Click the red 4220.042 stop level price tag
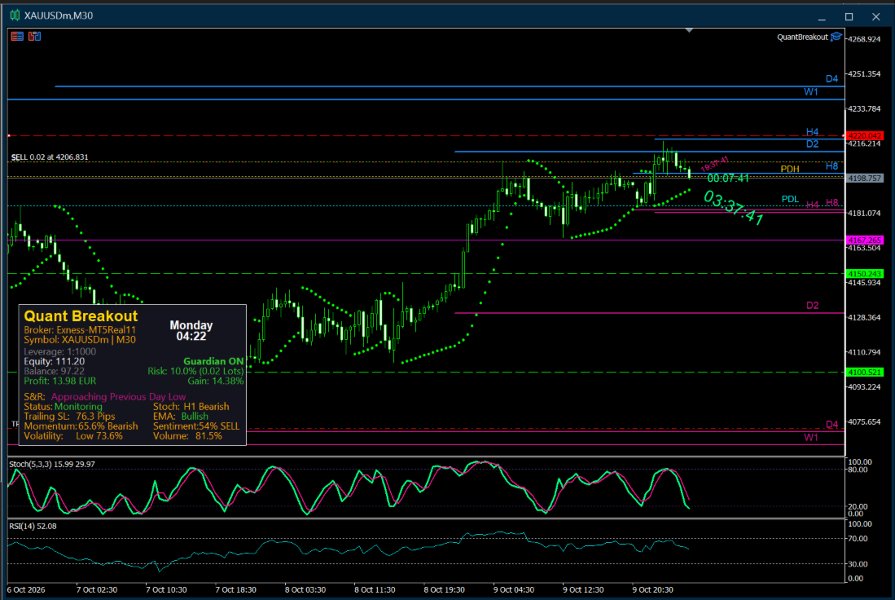This screenshot has height=600, width=895. (x=865, y=136)
